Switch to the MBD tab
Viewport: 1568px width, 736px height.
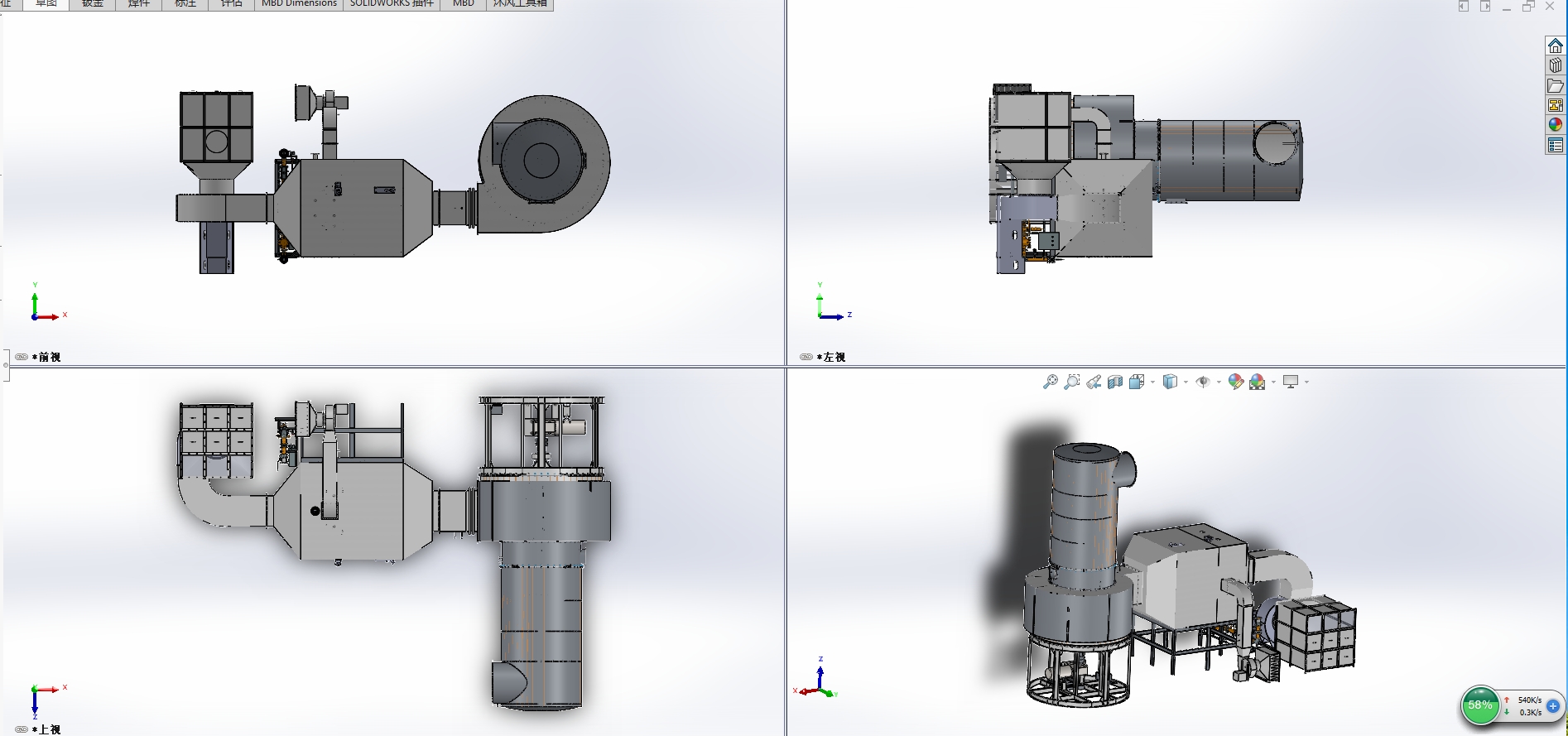(463, 4)
